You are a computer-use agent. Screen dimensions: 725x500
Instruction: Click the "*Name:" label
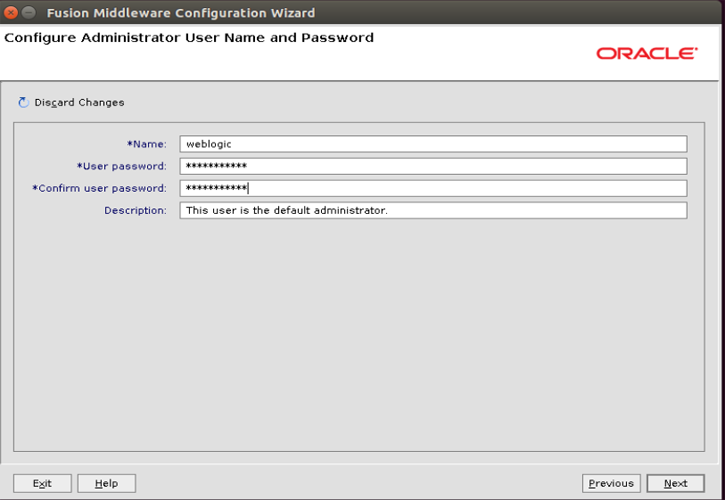(x=147, y=144)
